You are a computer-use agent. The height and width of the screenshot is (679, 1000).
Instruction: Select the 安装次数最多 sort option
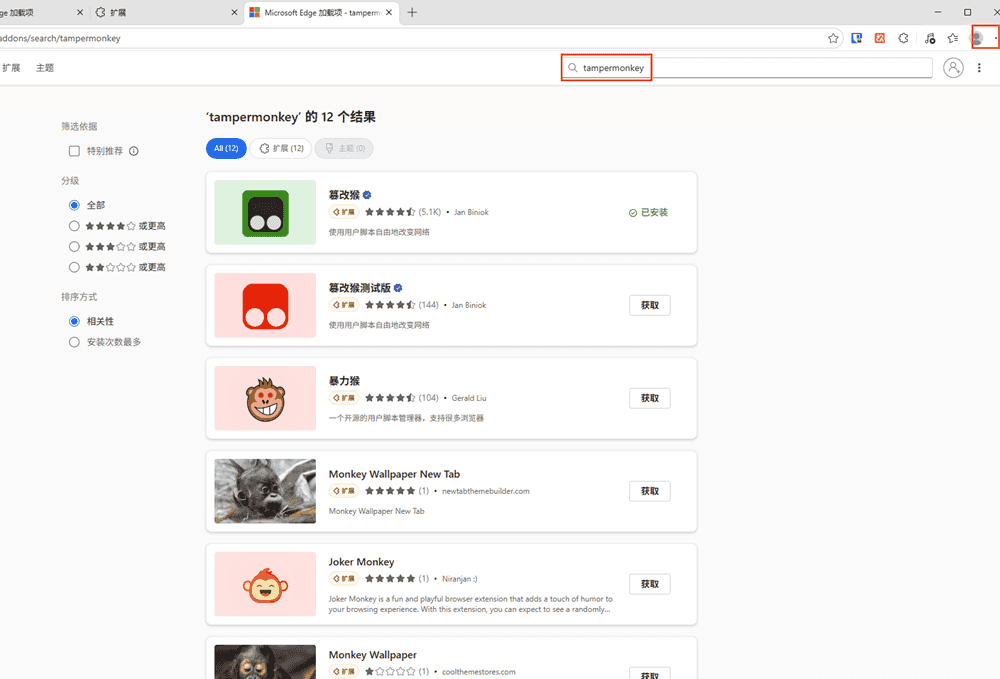74,342
